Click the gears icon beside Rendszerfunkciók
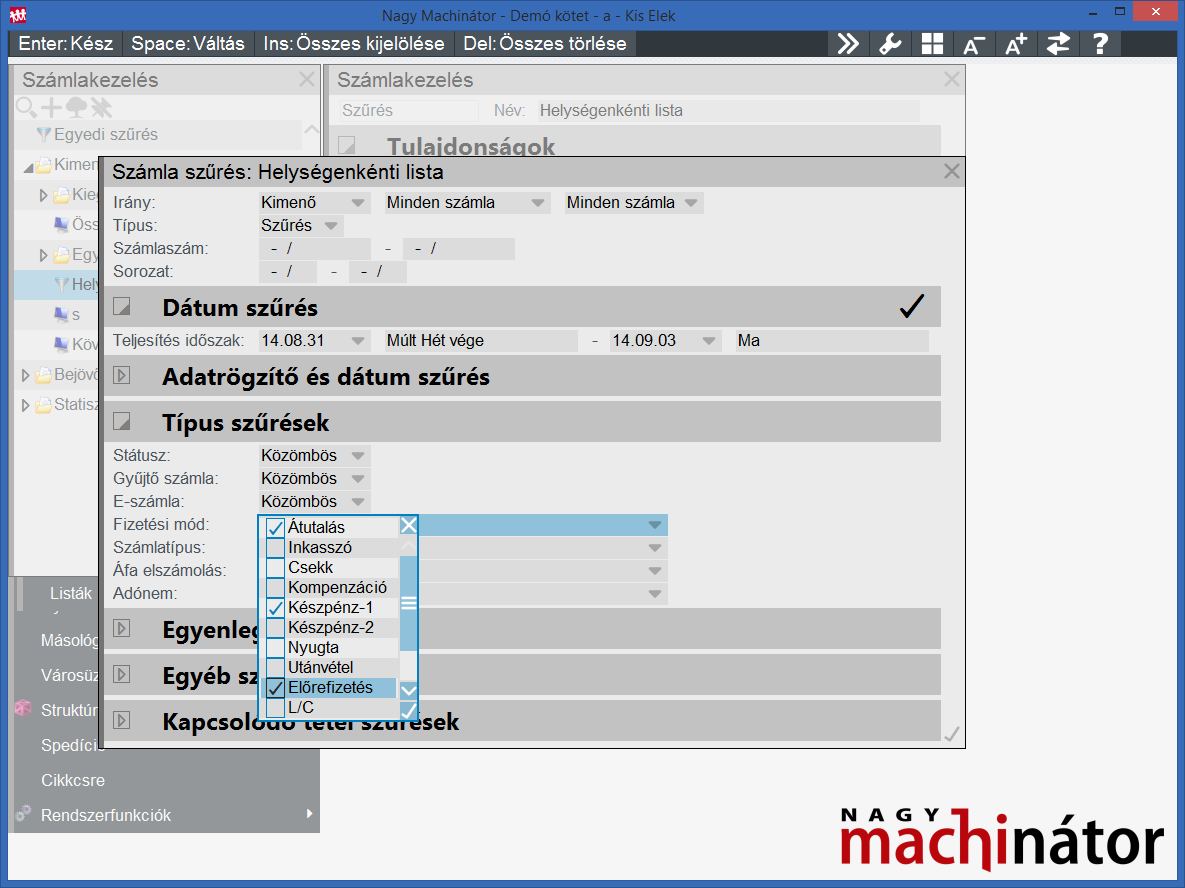1185x888 pixels. (x=23, y=814)
